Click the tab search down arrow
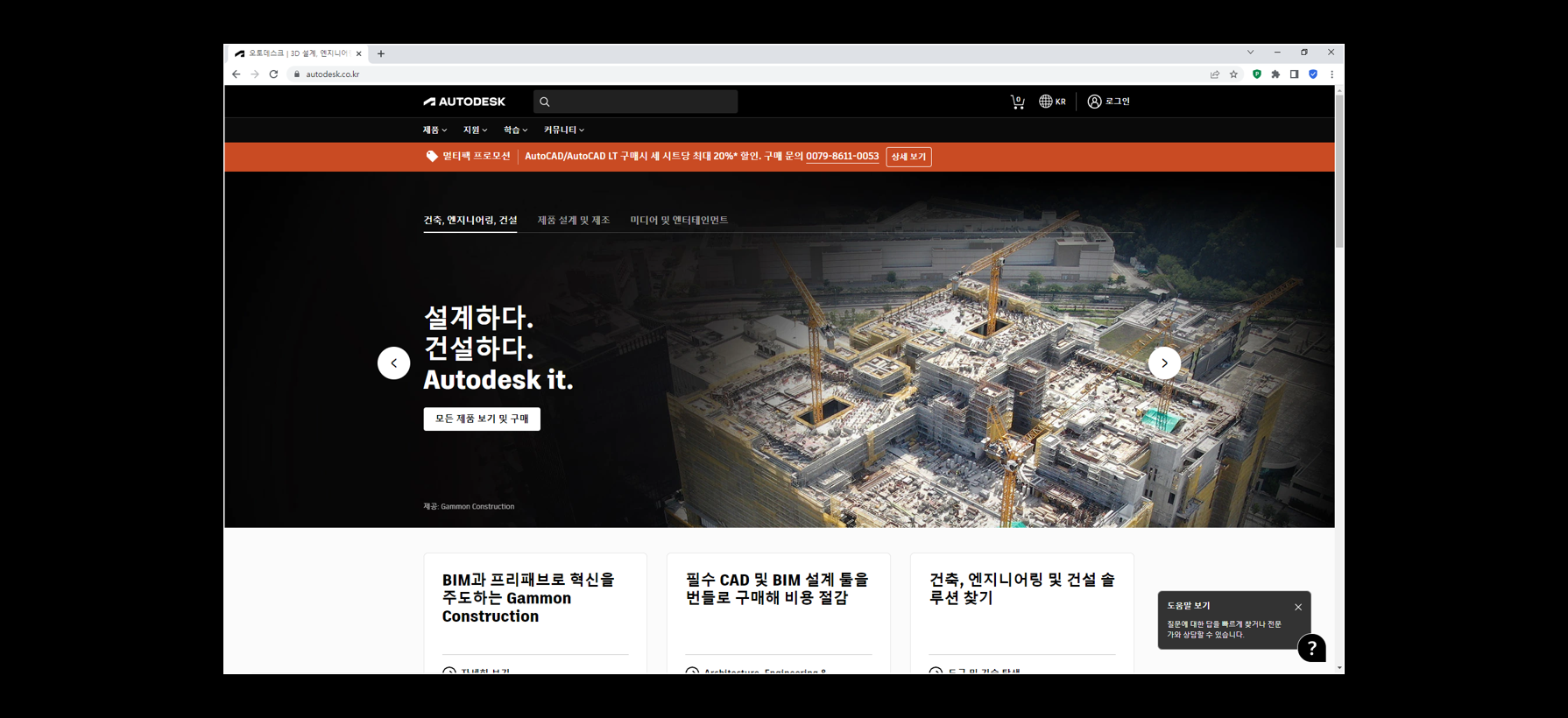1568x718 pixels. [1250, 53]
